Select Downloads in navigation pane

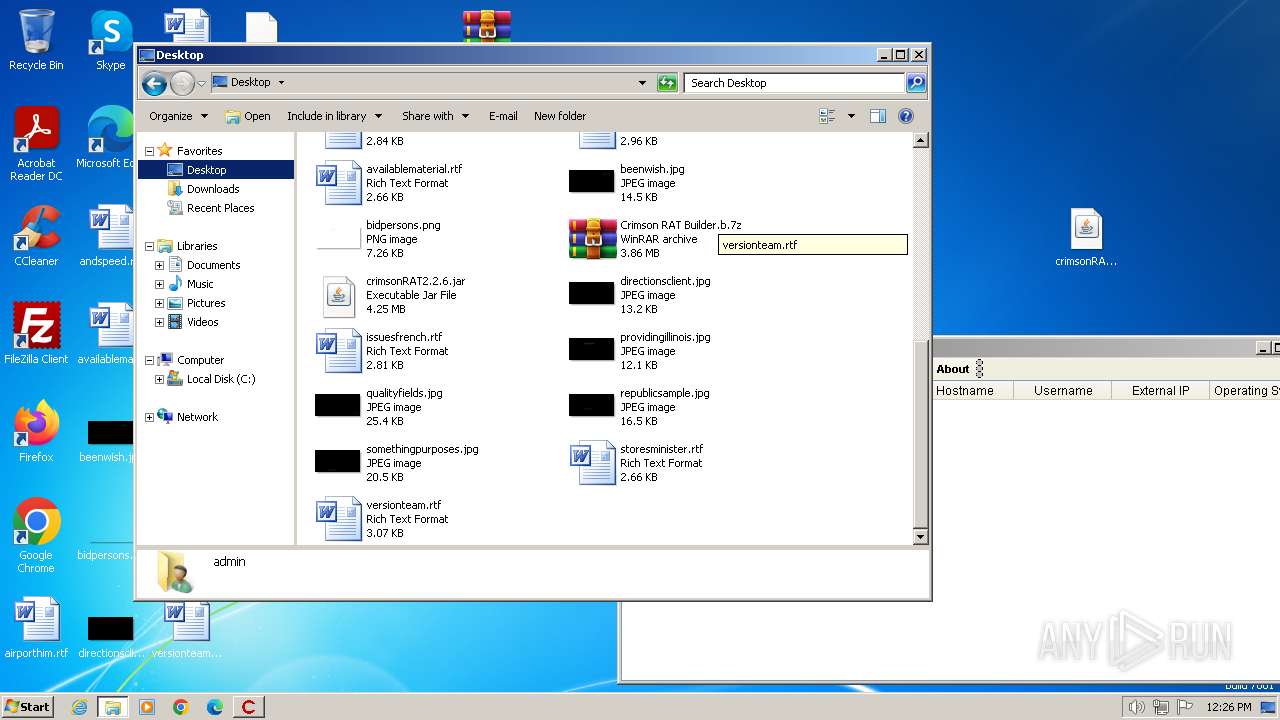[x=213, y=189]
